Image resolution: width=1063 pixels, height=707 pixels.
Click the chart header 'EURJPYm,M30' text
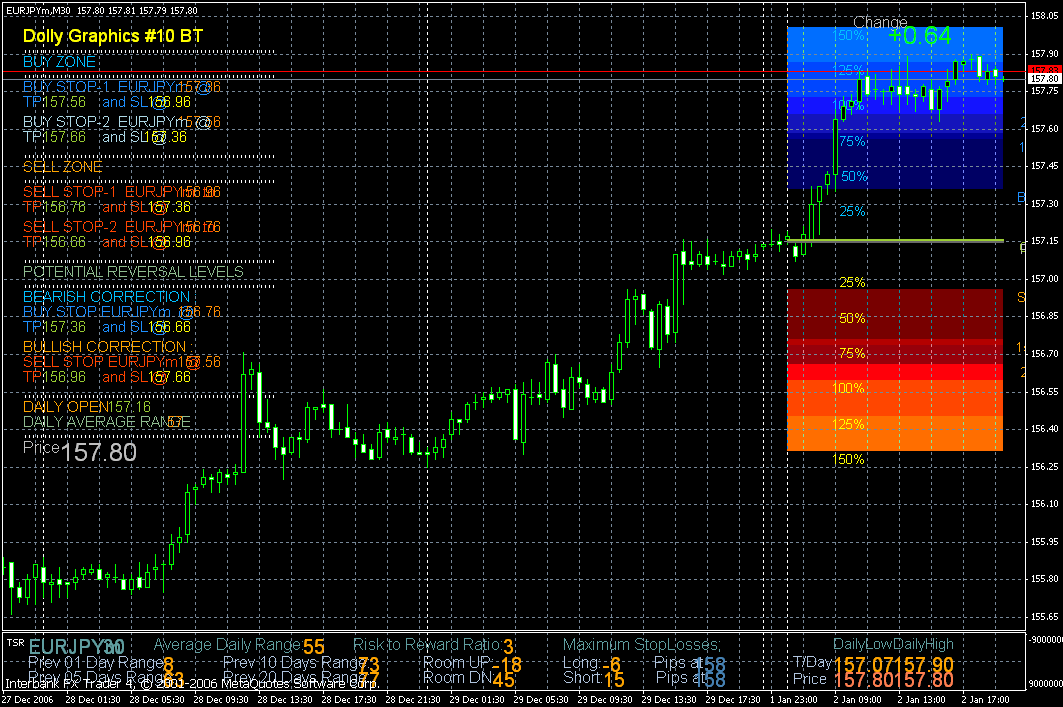[x=39, y=10]
